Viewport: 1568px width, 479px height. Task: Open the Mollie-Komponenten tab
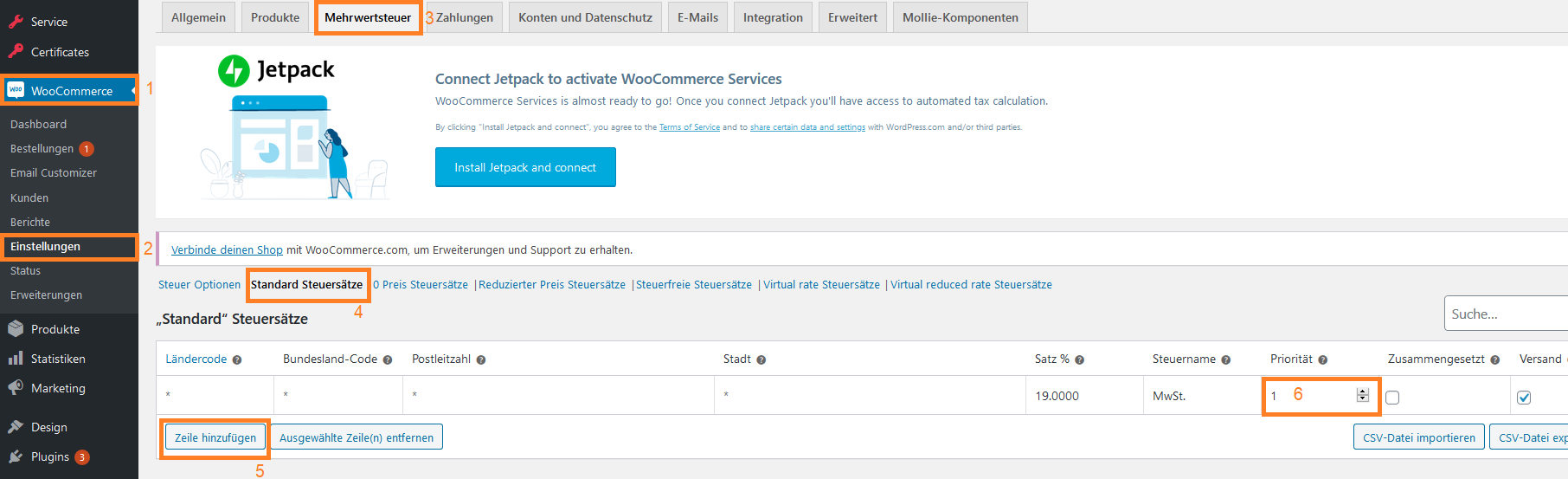point(961,17)
